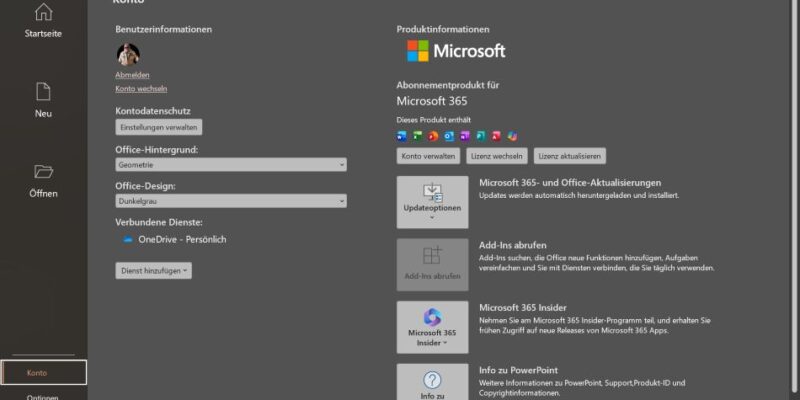This screenshot has height=400, width=800.
Task: Click the Lizenz wechseln button
Action: click(496, 156)
